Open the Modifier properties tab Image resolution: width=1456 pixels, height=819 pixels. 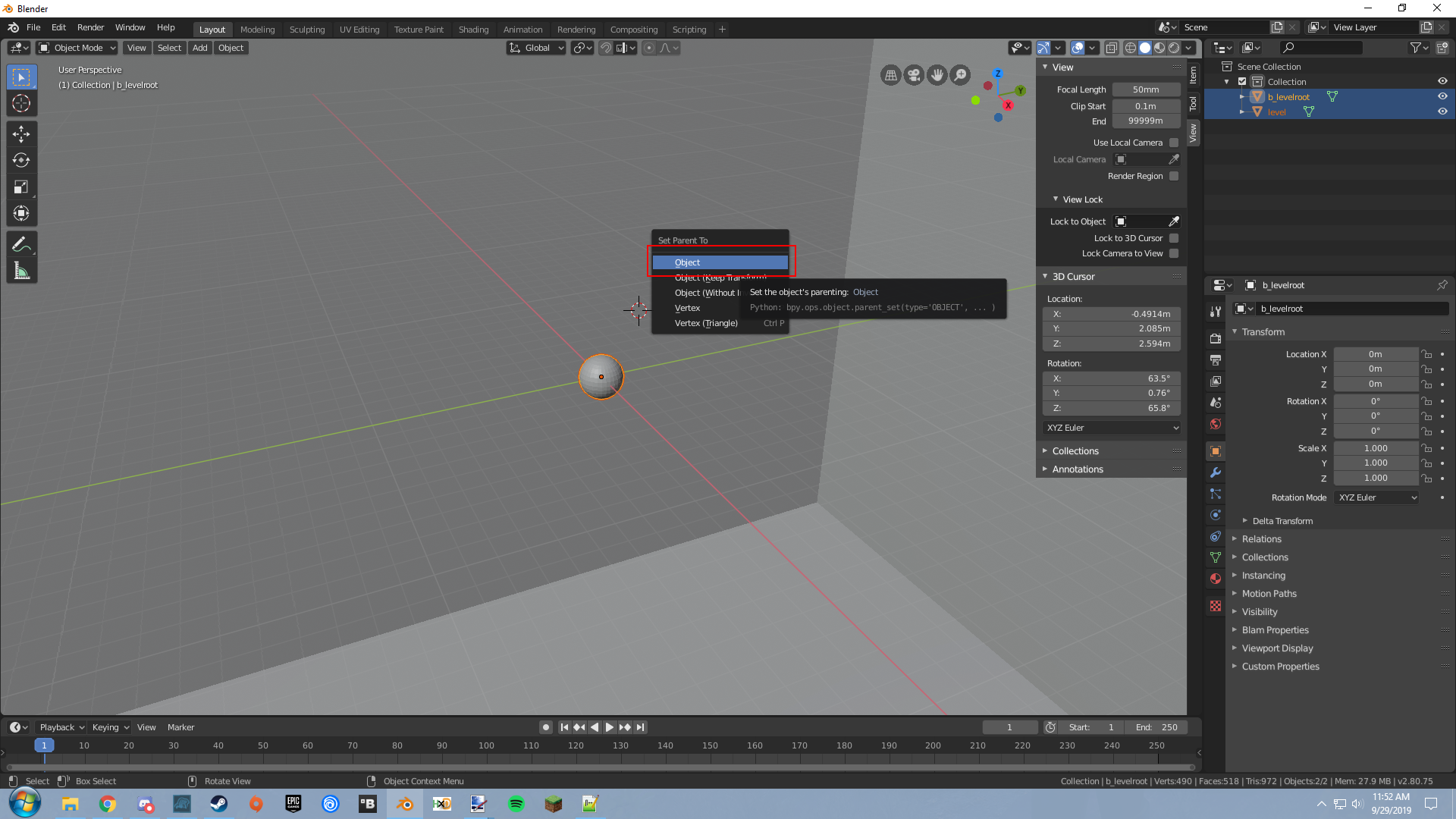[1216, 472]
